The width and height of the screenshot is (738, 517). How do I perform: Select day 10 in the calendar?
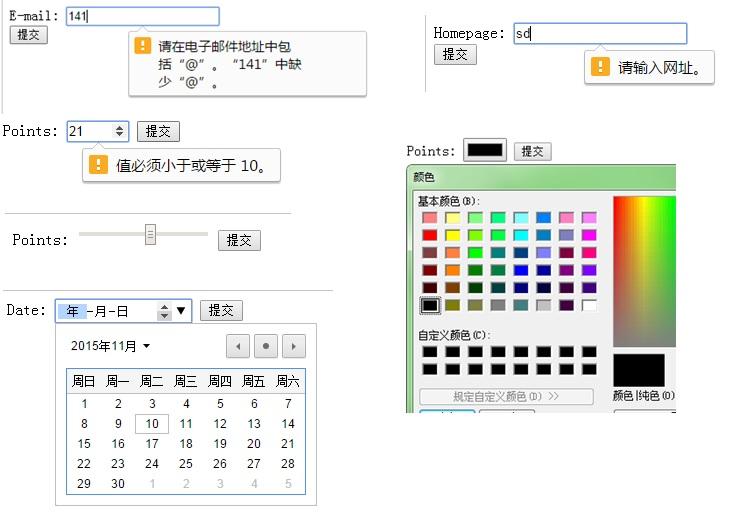click(x=152, y=424)
